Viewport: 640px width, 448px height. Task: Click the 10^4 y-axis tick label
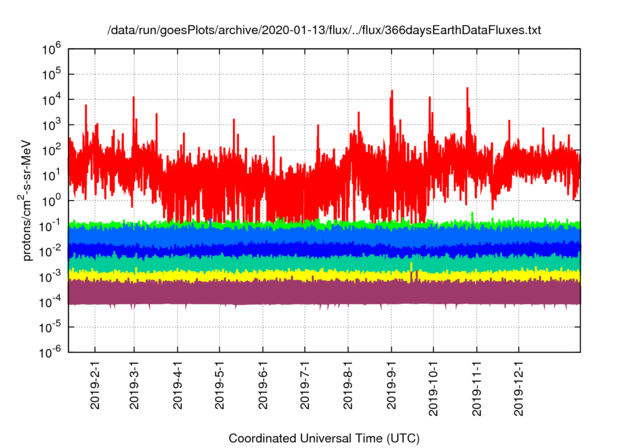(51, 100)
